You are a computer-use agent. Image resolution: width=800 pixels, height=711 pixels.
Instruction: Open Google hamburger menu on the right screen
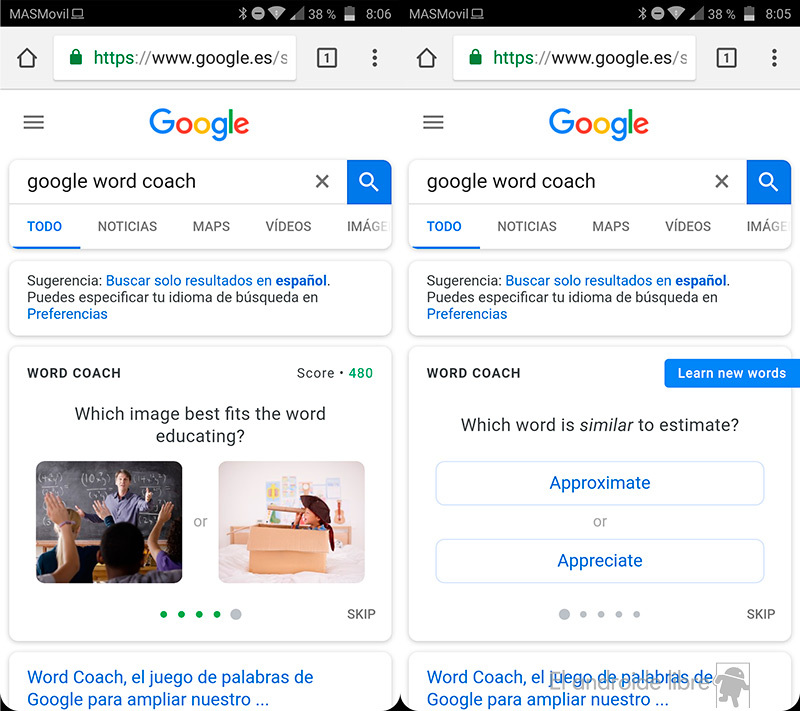tap(433, 123)
